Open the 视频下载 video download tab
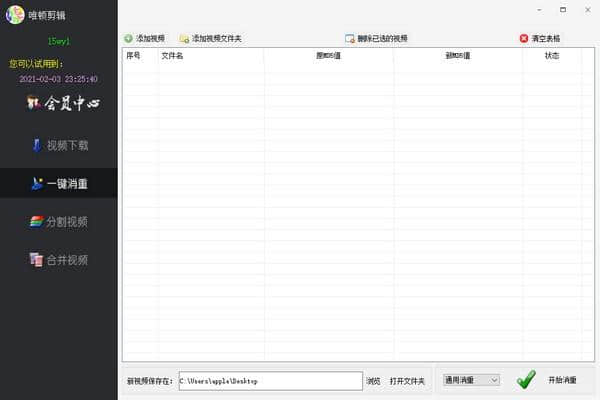Screen dimensions: 600x400 [59, 145]
